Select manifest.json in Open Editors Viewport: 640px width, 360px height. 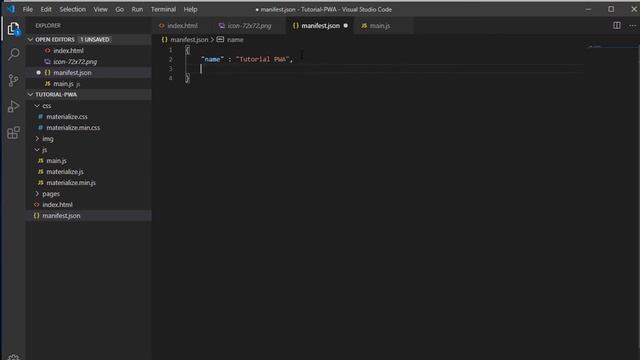(89, 73)
